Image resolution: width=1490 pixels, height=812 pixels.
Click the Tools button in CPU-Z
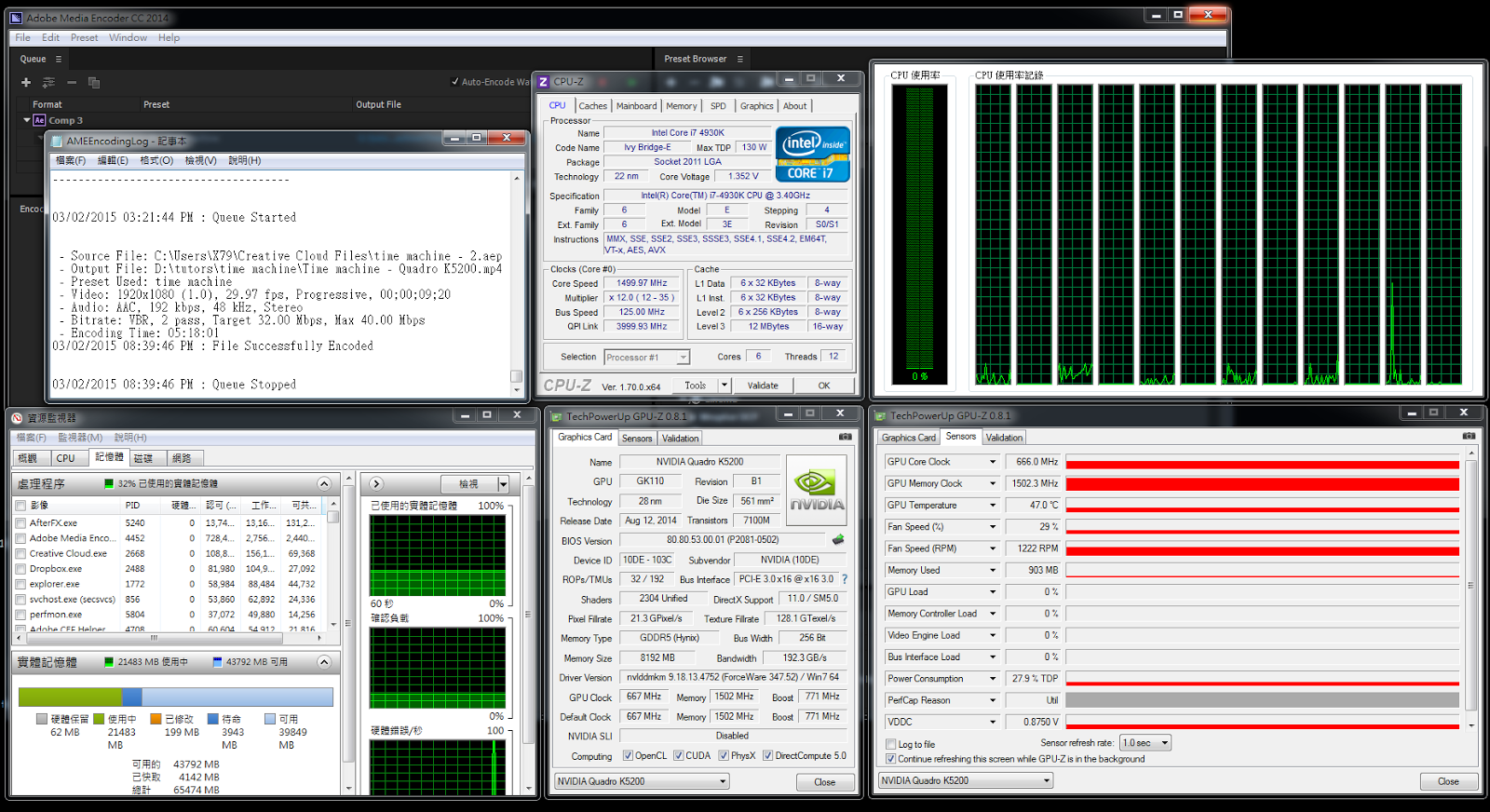tap(695, 386)
